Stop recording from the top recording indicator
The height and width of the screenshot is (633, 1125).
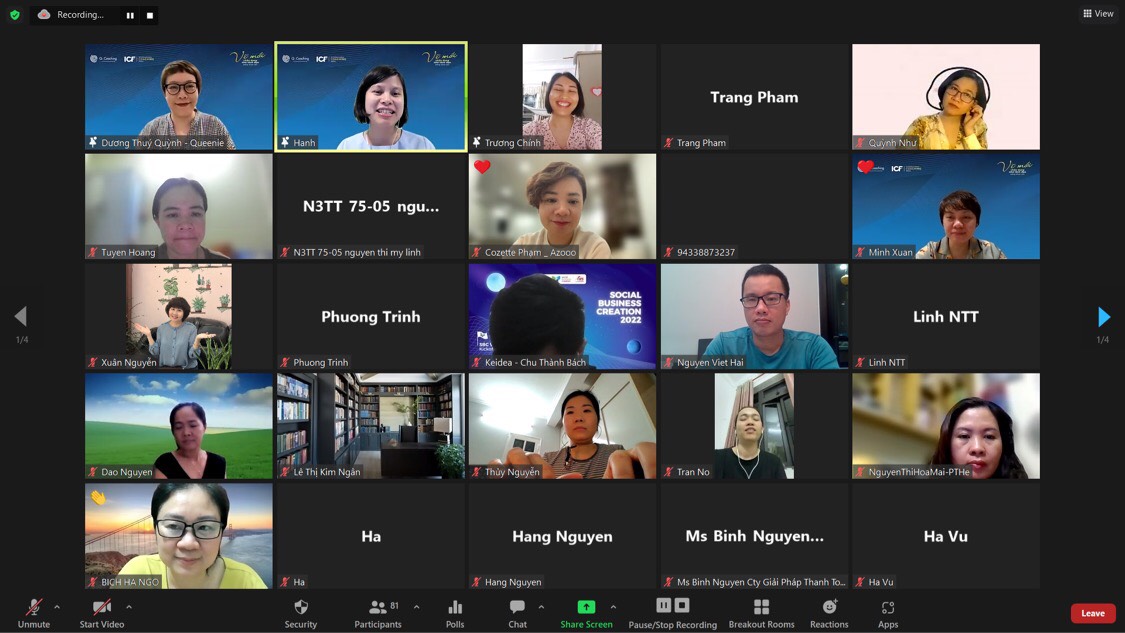pyautogui.click(x=149, y=15)
